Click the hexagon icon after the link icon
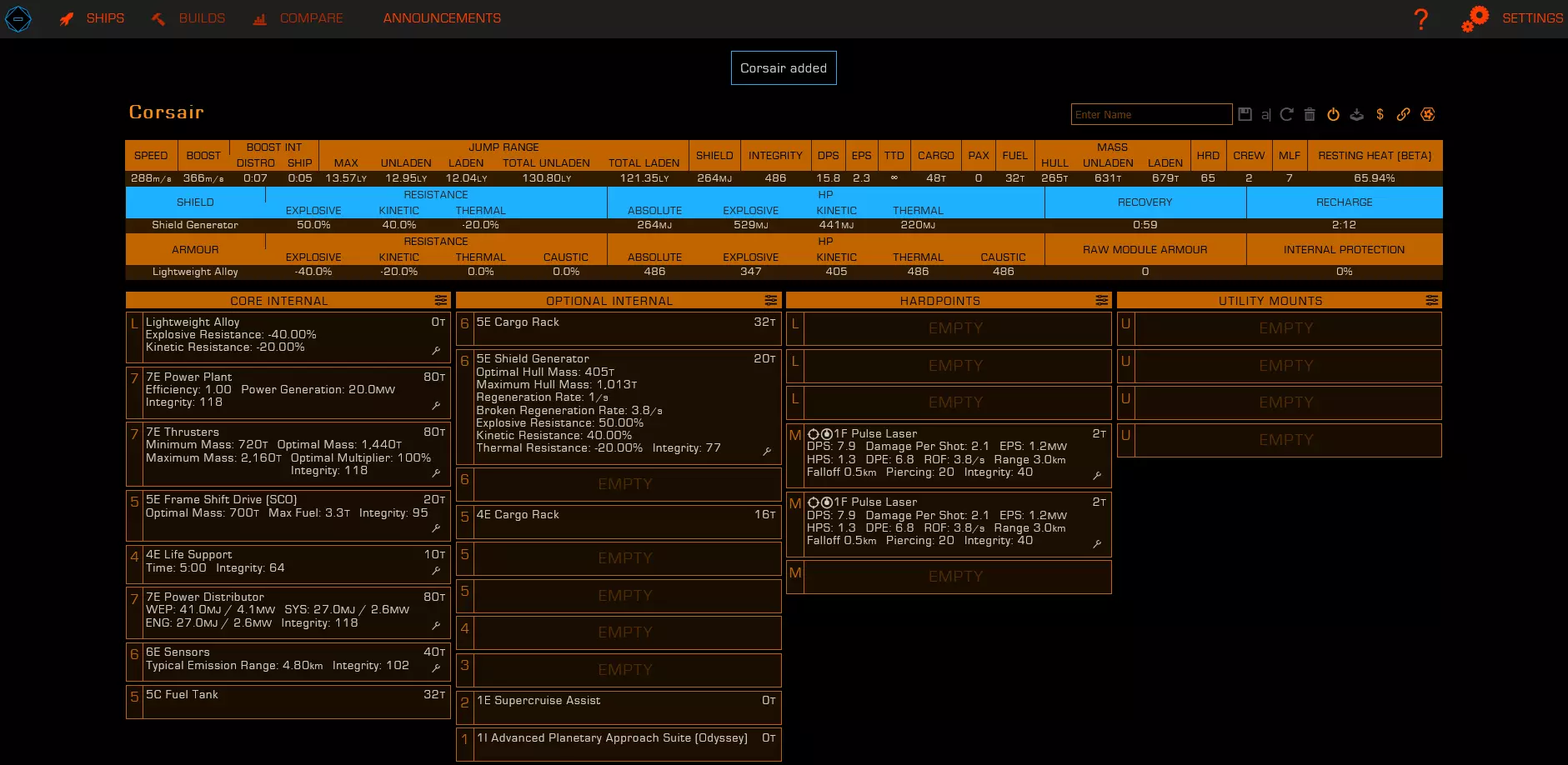The height and width of the screenshot is (765, 1568). (1428, 114)
